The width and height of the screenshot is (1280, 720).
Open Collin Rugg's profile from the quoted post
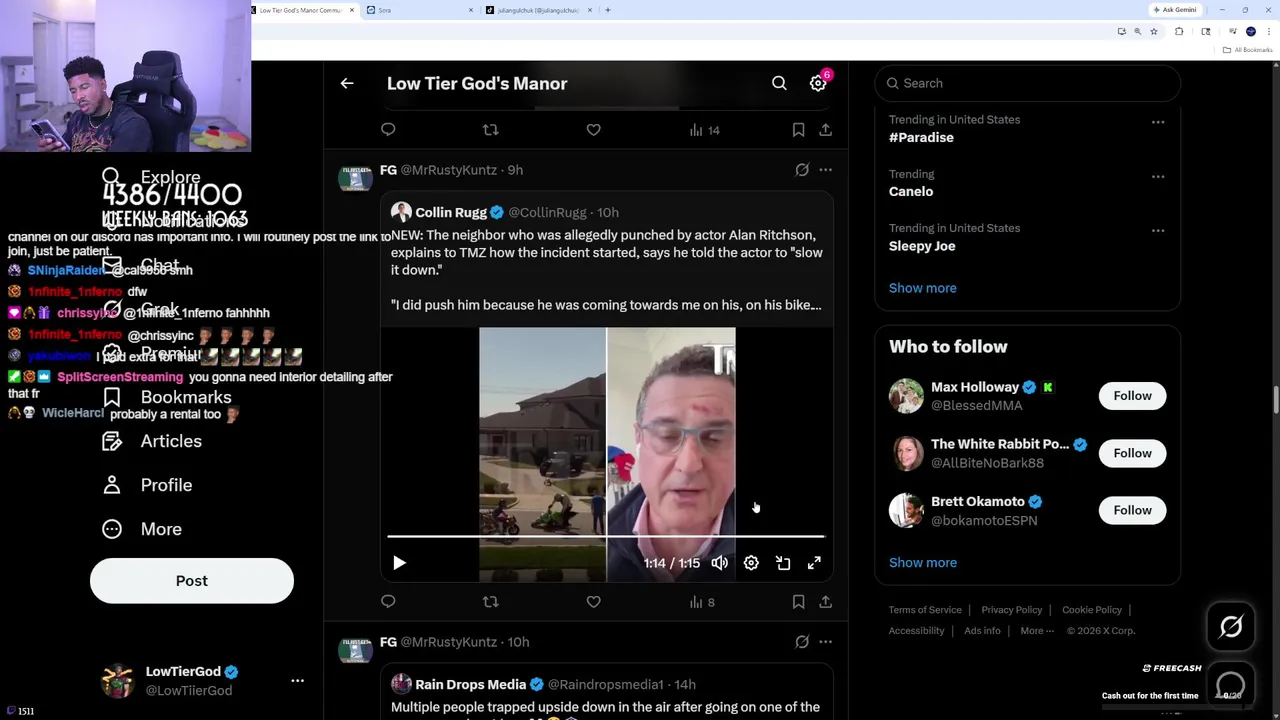[451, 212]
